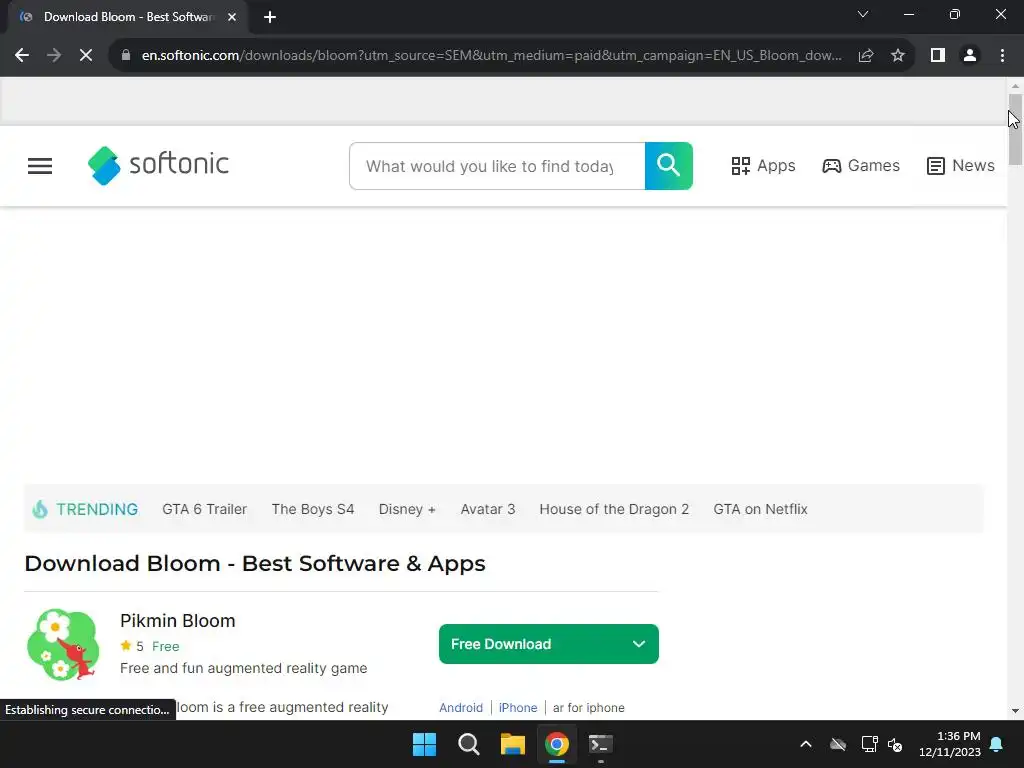Open the Chrome three-dot menu

(x=1002, y=56)
